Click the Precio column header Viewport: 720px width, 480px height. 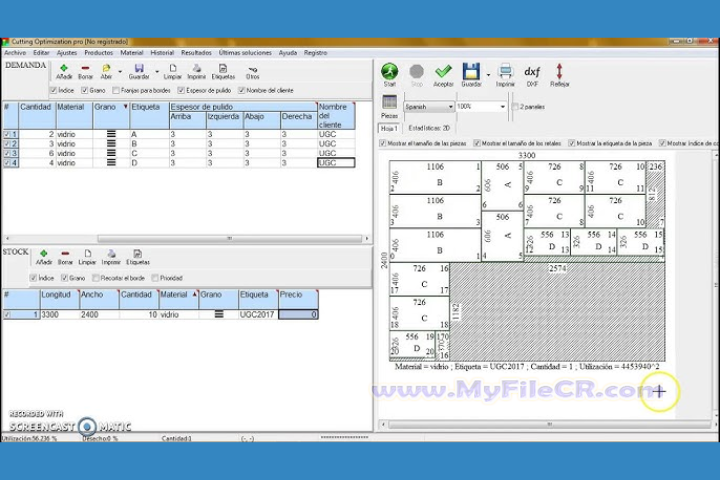tap(298, 299)
